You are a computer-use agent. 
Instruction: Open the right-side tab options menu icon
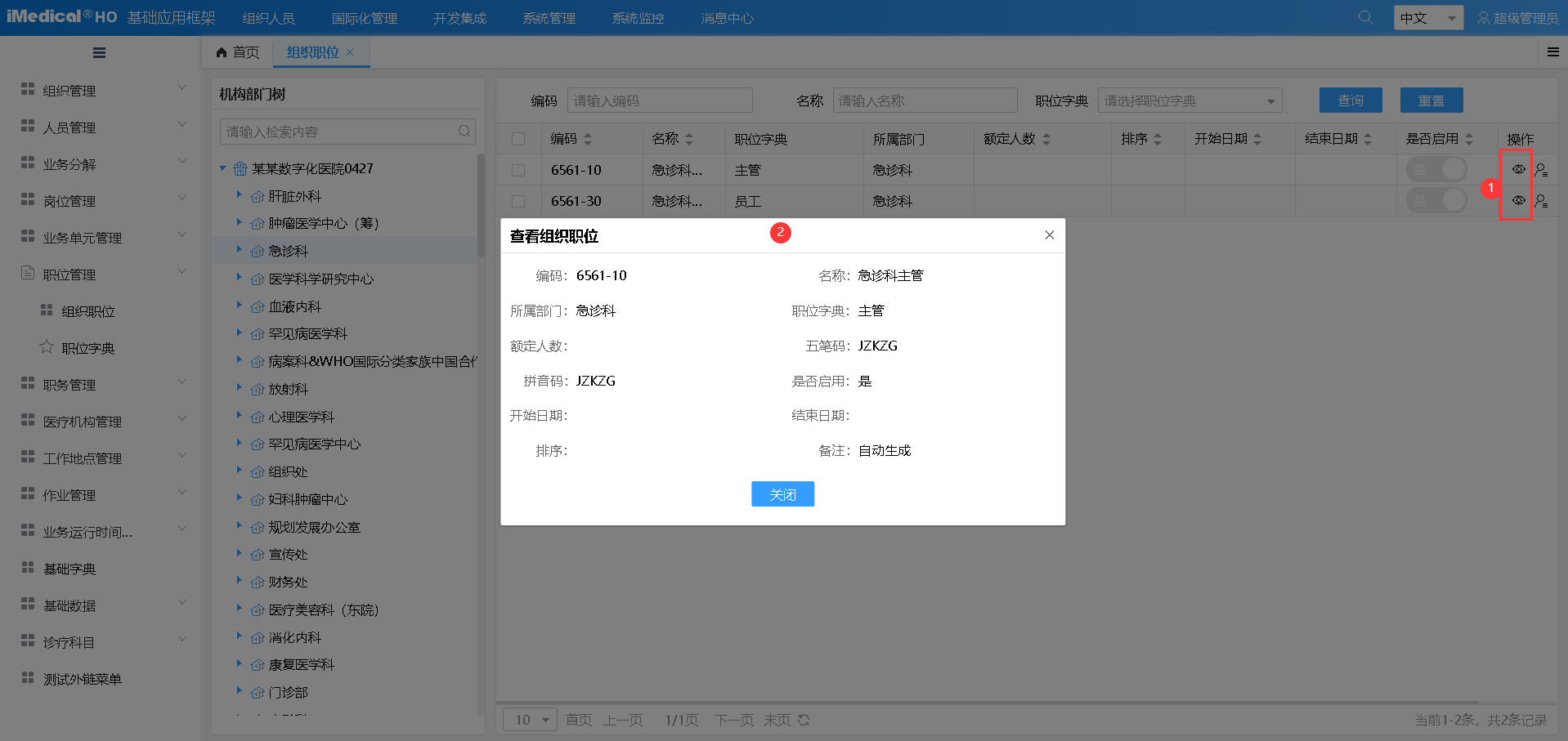tap(1552, 52)
